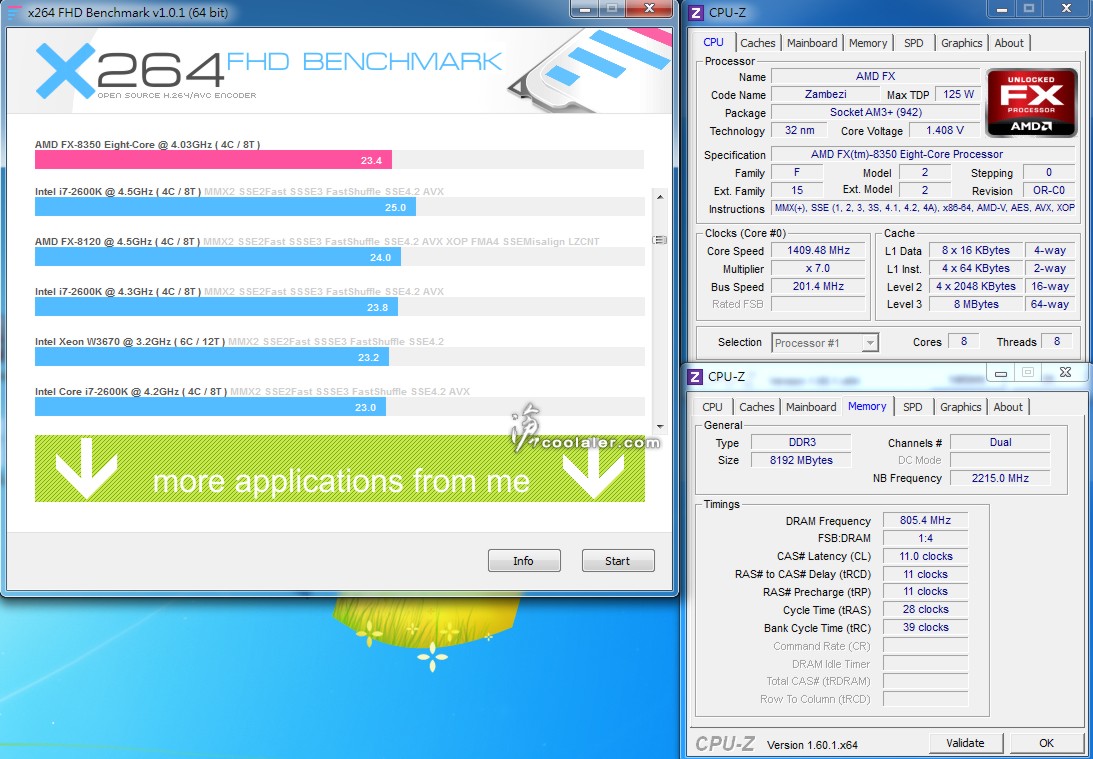Click the Validate button in CPU-Z
This screenshot has height=759, width=1093.
(965, 743)
